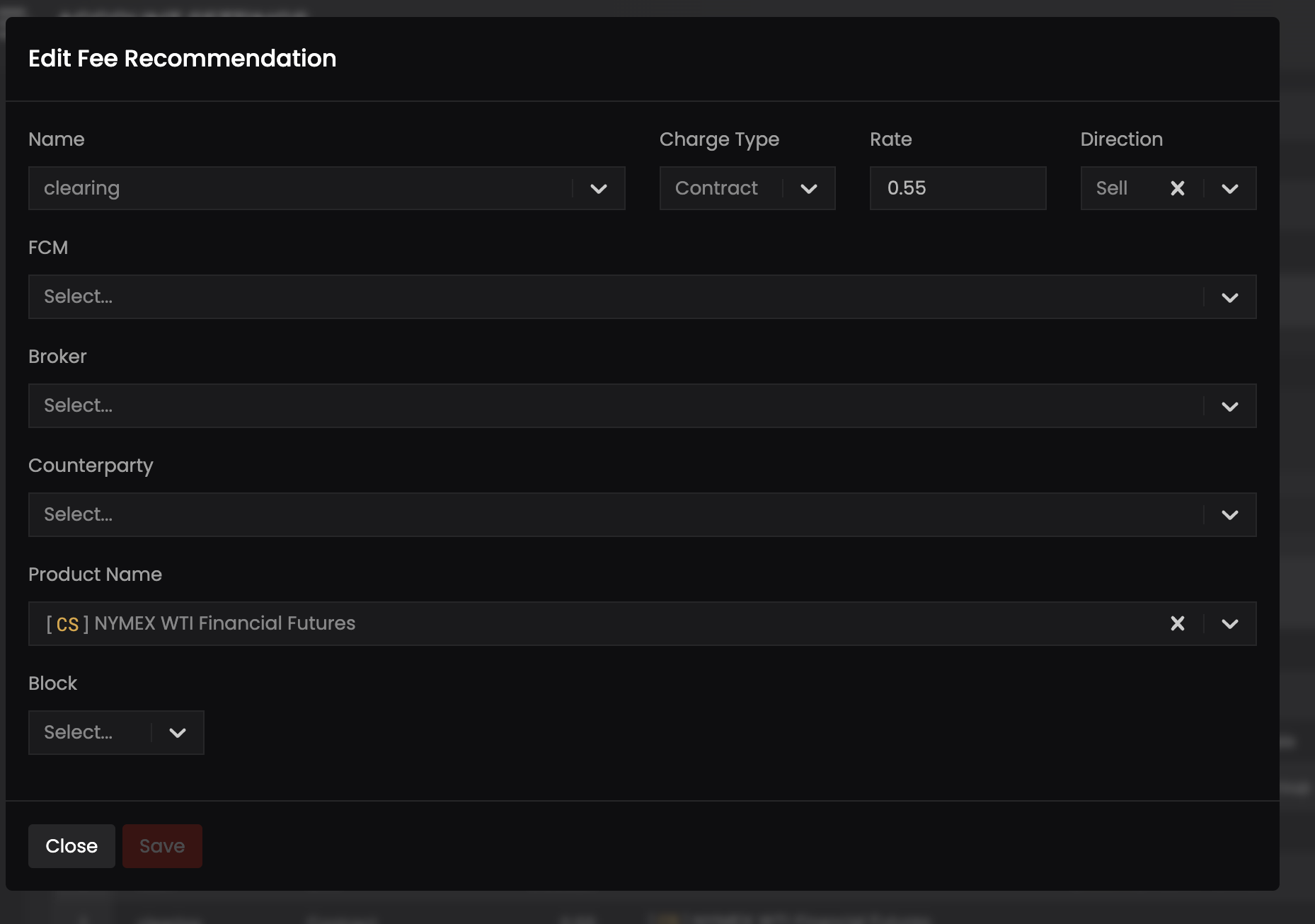Viewport: 1315px width, 924px height.
Task: Click the Rate input field
Action: pos(957,188)
